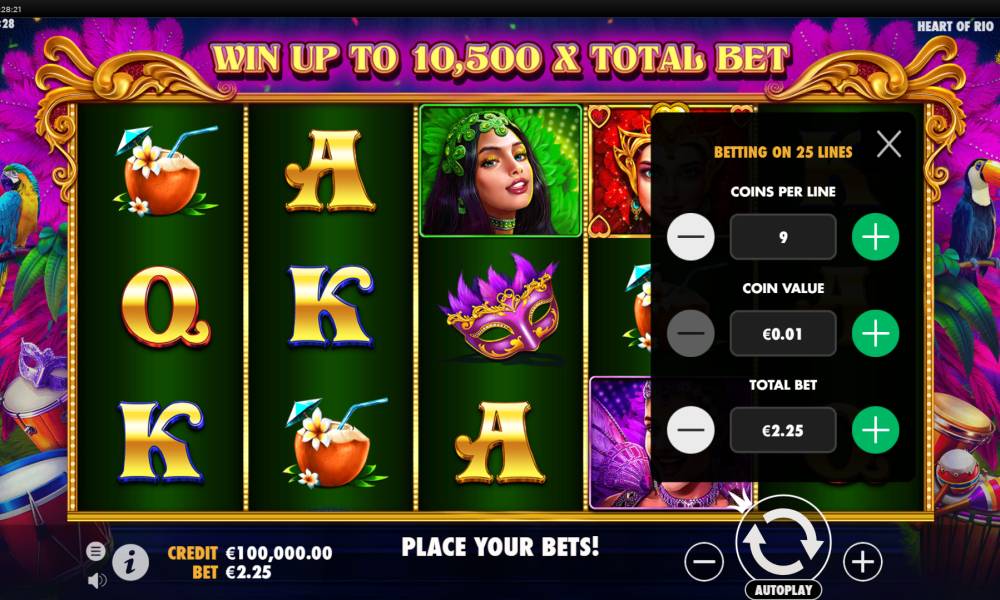This screenshot has height=600, width=1000.
Task: Click the purple carnival mask symbol
Action: (501, 307)
